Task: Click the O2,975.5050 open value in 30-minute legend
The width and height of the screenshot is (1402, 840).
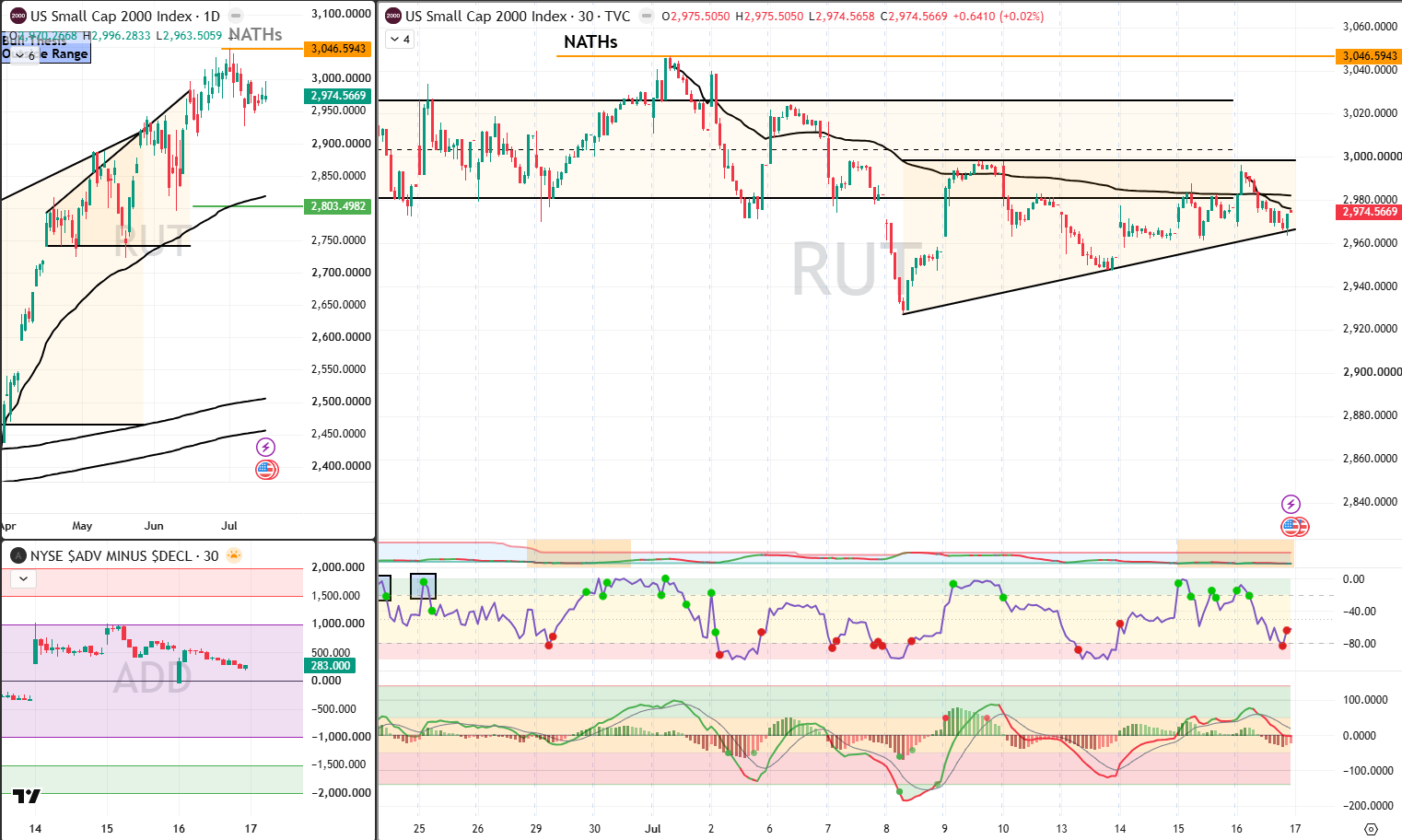Action: [695, 17]
